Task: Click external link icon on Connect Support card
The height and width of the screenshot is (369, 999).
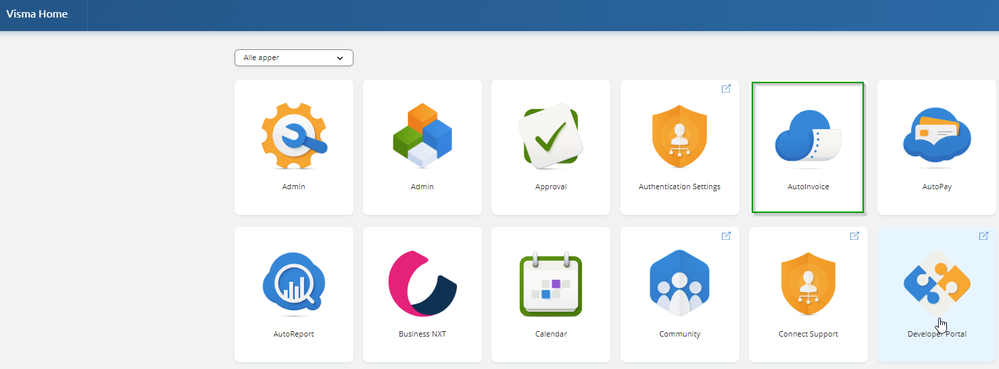Action: click(854, 236)
